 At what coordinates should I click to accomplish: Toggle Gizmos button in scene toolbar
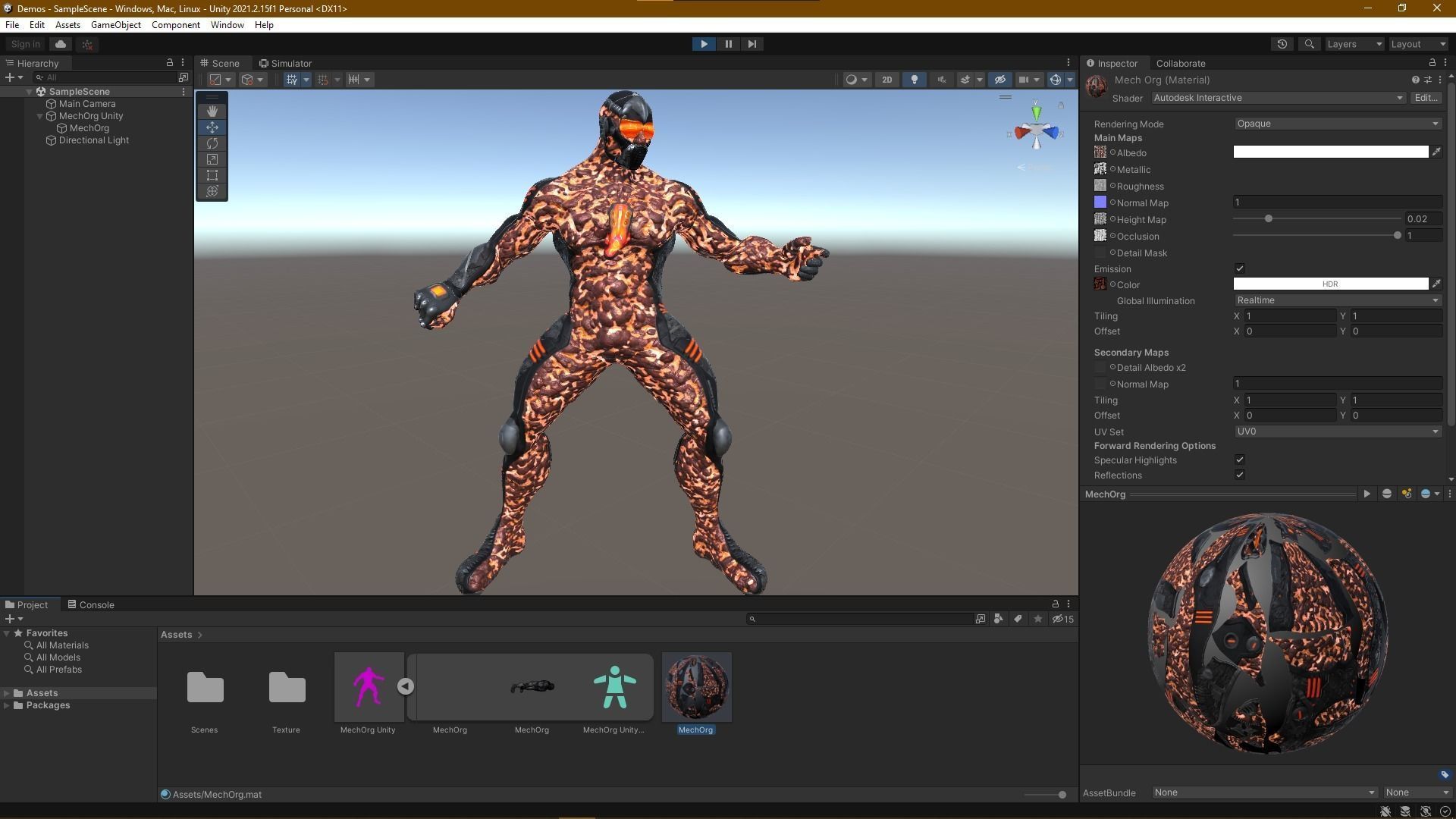(x=1055, y=80)
